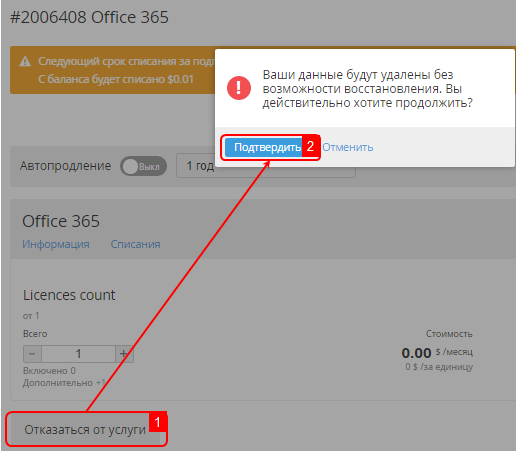Click the dialog warning message text

click(368, 89)
